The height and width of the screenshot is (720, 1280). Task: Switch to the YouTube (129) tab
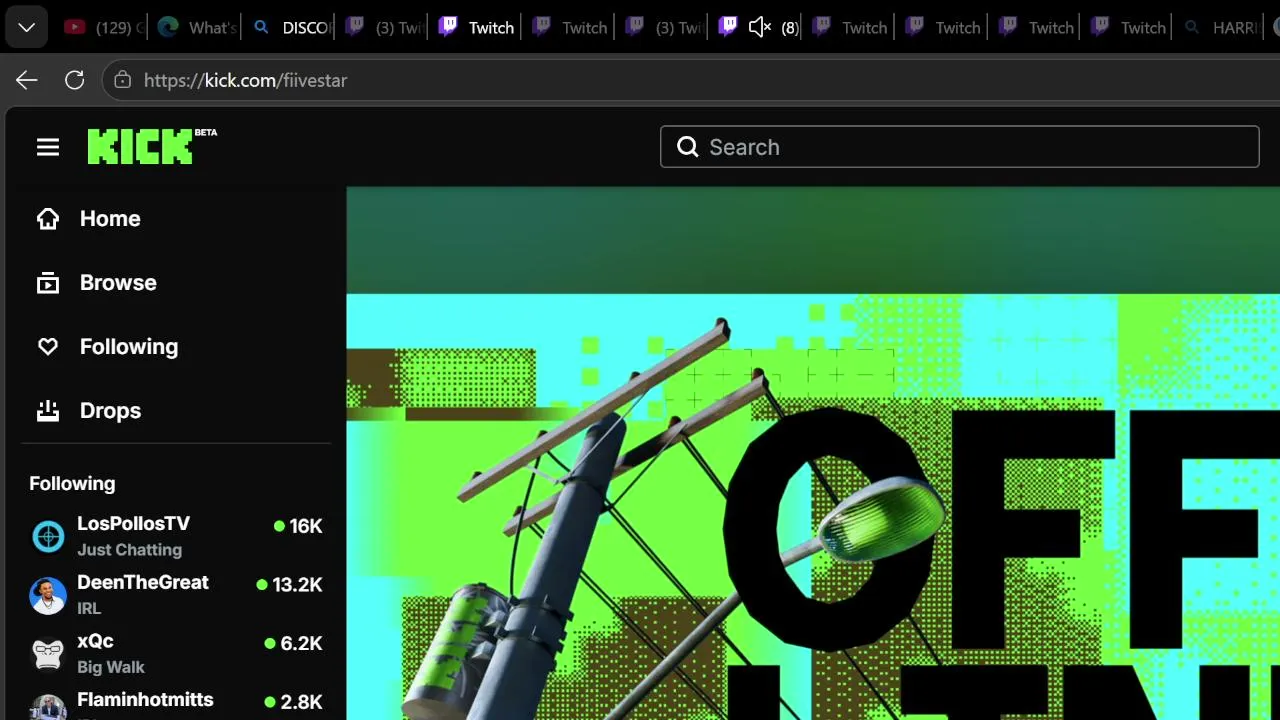point(103,27)
